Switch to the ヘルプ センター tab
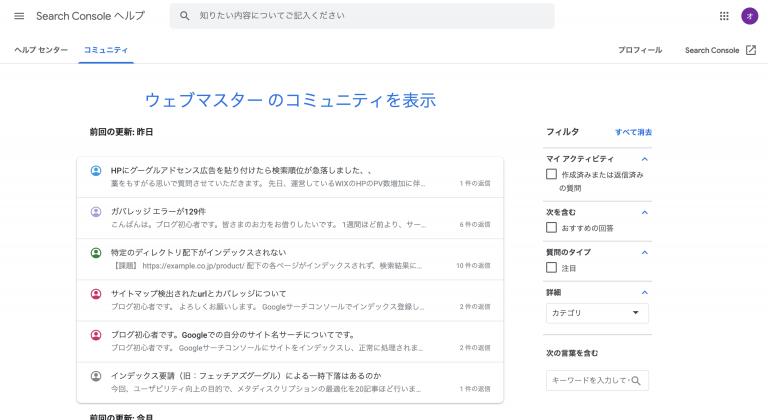 [41, 50]
